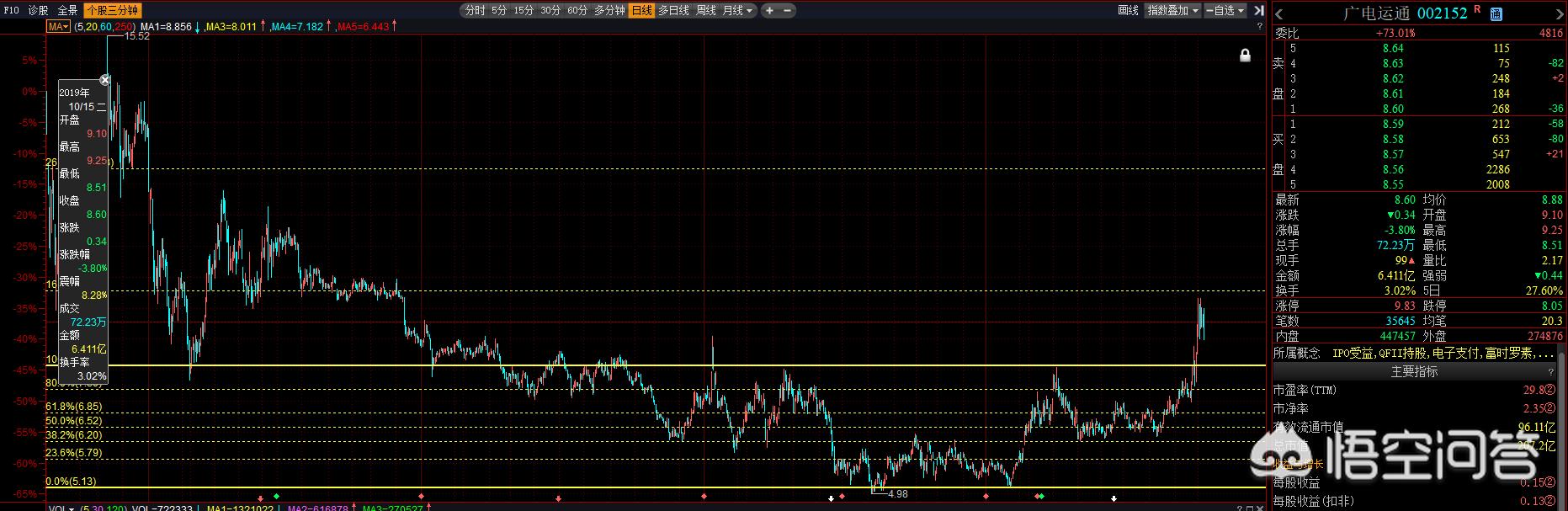Select sell level 5 price 8.64
The height and width of the screenshot is (511, 1568).
(1393, 49)
